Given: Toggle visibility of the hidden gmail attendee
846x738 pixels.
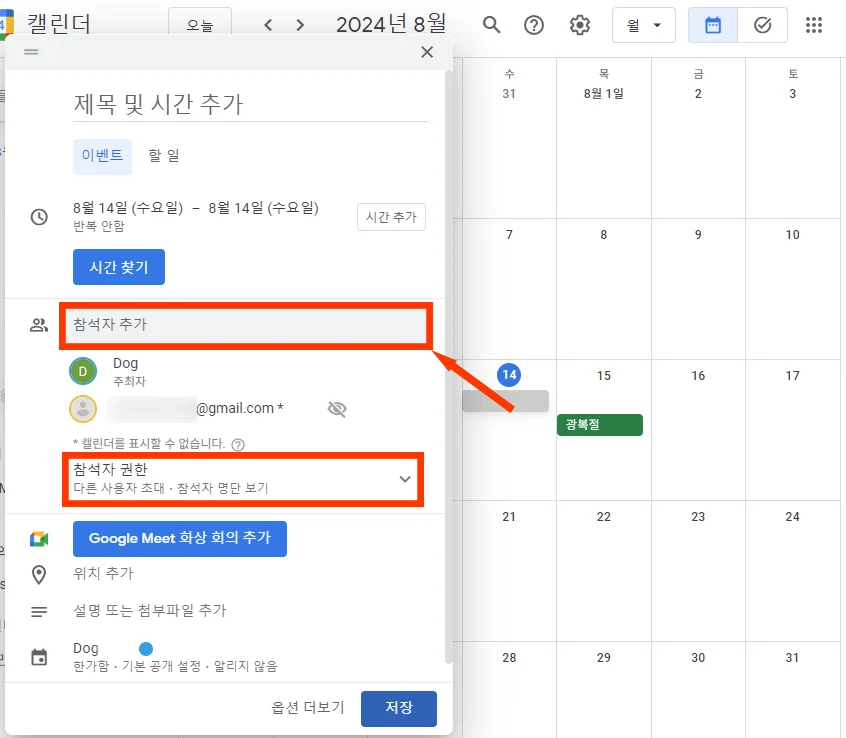Looking at the screenshot, I should [337, 408].
